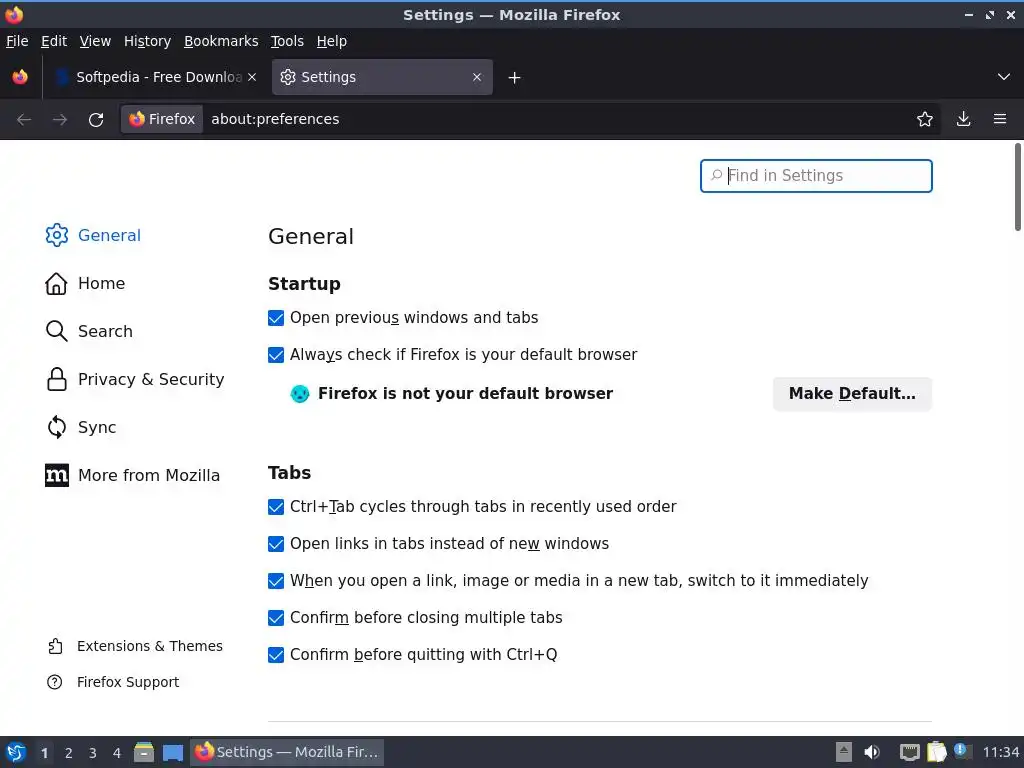The width and height of the screenshot is (1024, 768).
Task: Open the View menu
Action: 95,41
